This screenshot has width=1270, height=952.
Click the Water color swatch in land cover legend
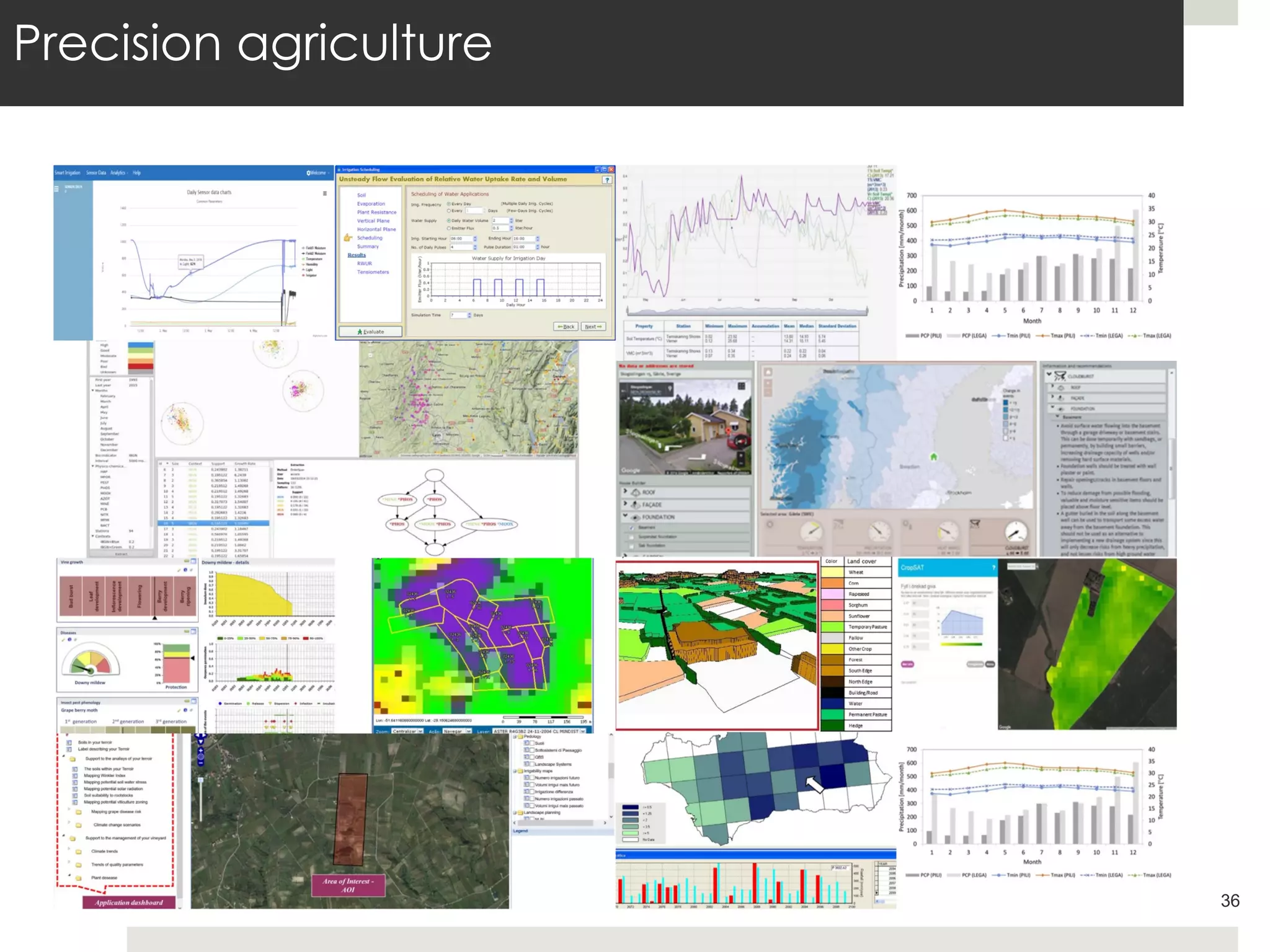click(833, 703)
